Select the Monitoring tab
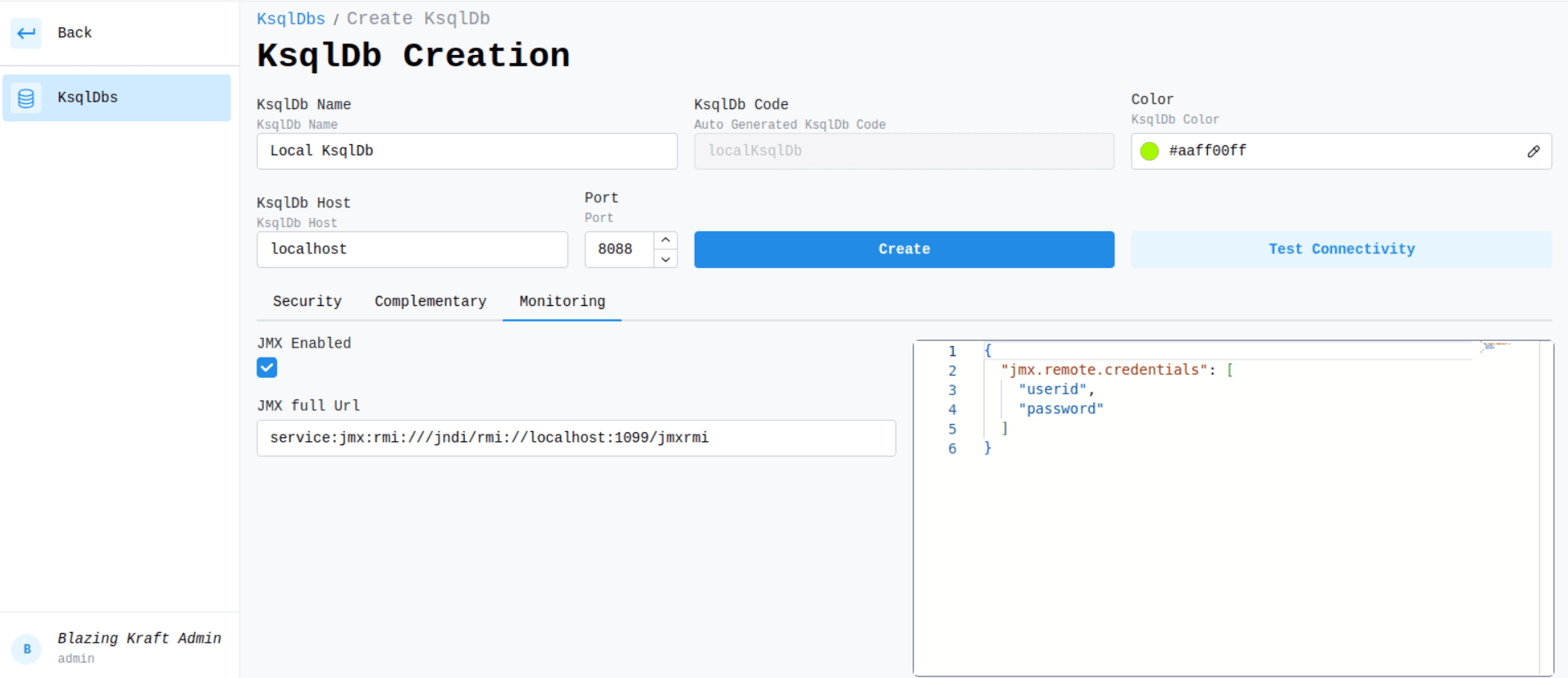1568x678 pixels. (x=563, y=301)
